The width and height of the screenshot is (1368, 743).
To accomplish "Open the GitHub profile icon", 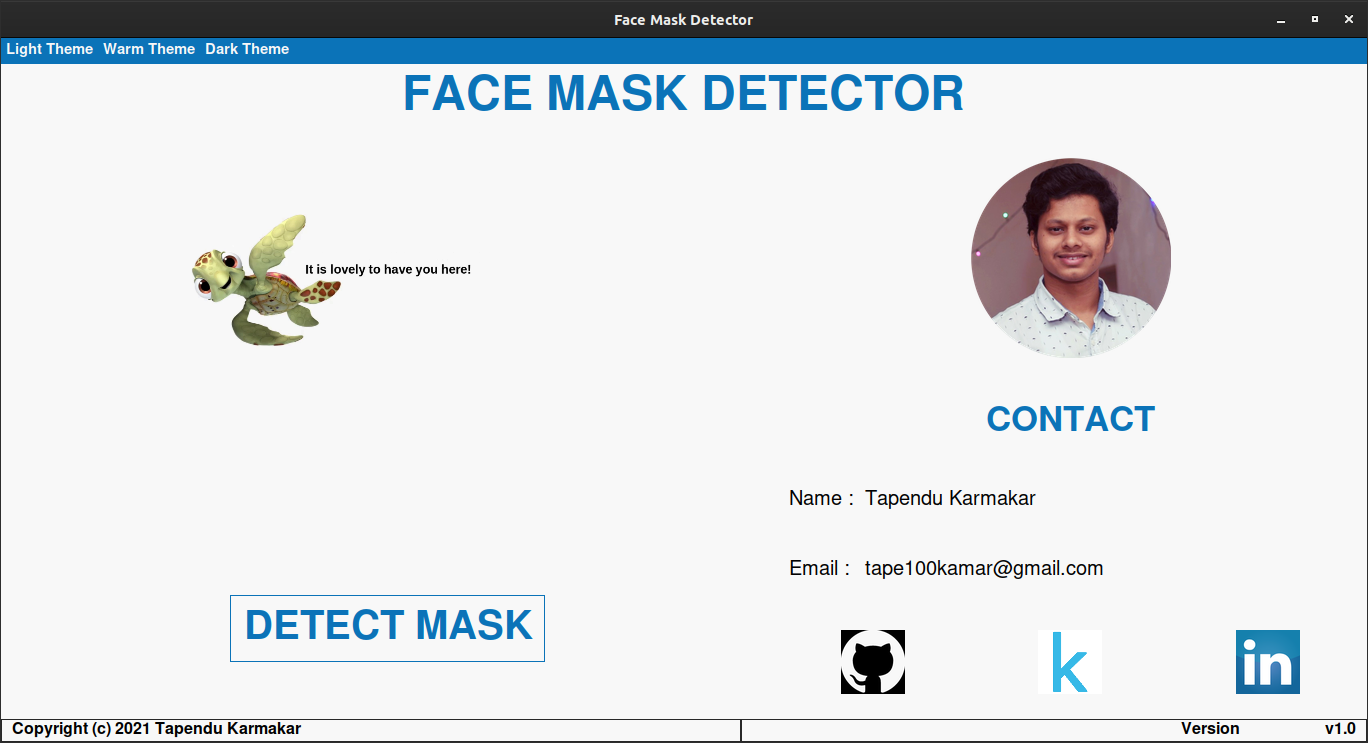I will 872,662.
